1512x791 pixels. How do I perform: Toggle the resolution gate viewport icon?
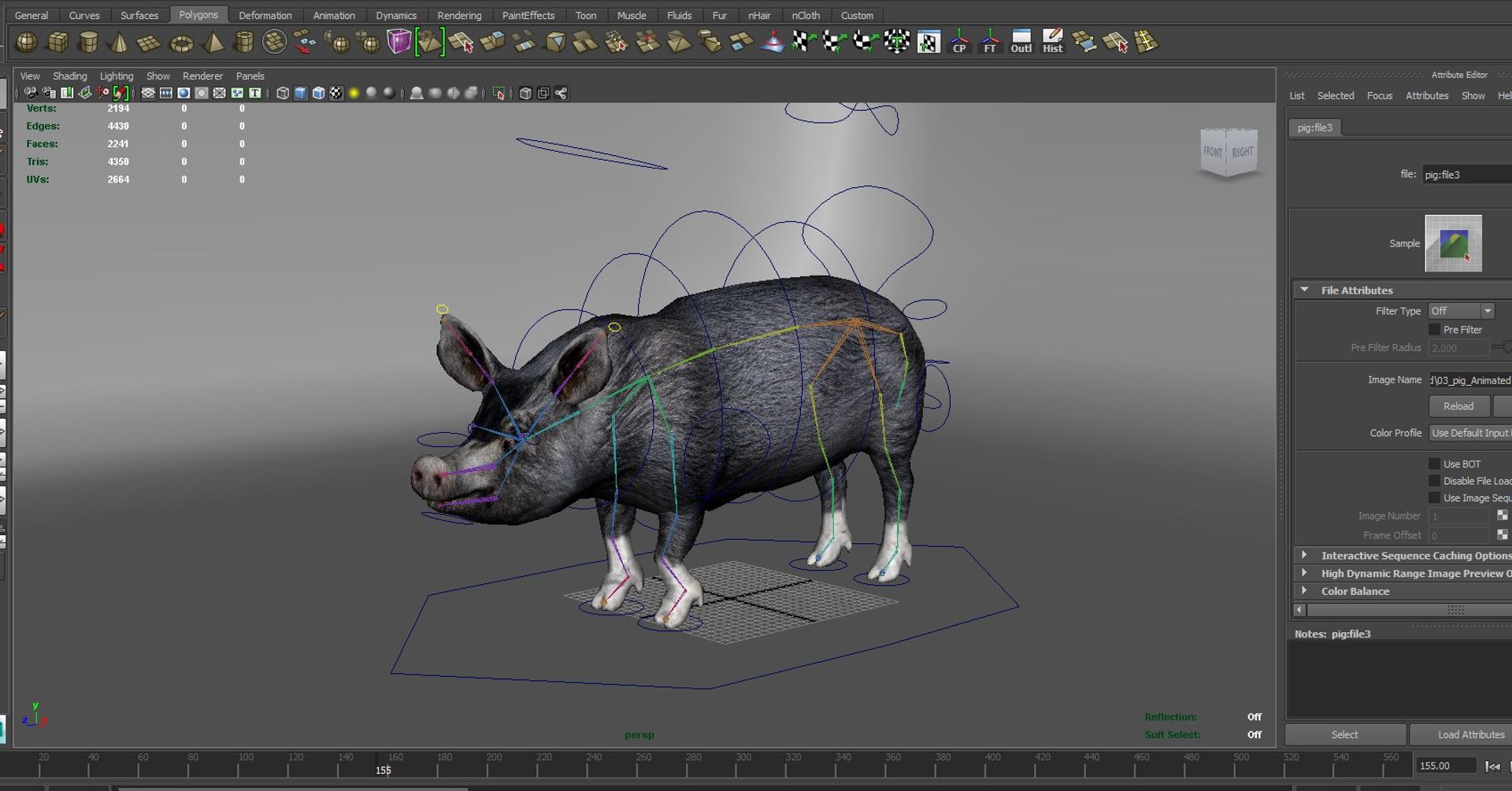183,93
